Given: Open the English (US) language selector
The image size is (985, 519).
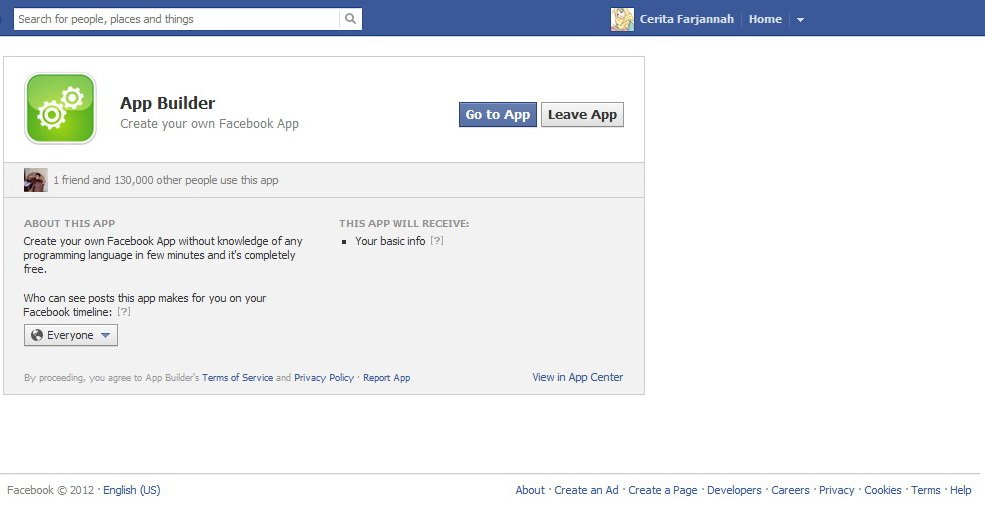Looking at the screenshot, I should tap(131, 490).
